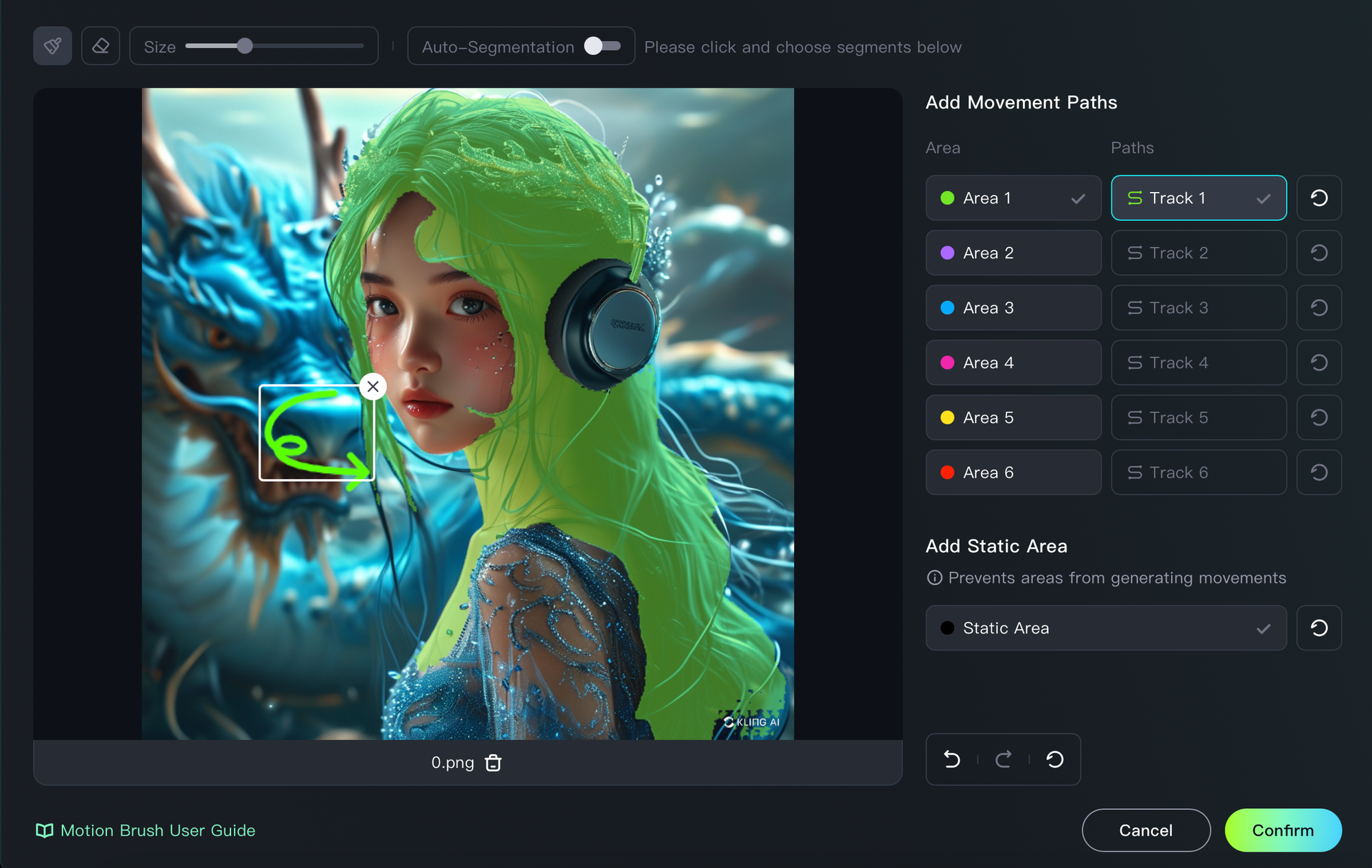The height and width of the screenshot is (868, 1372).
Task: Reset the Static Area selection
Action: click(1318, 628)
